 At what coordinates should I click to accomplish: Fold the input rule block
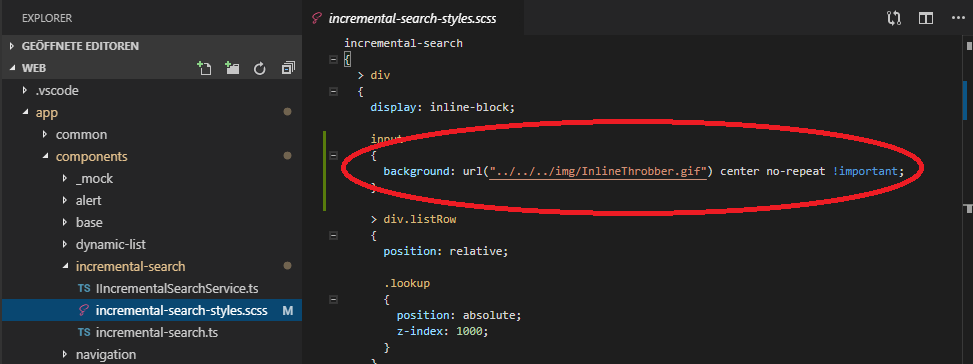[x=333, y=156]
